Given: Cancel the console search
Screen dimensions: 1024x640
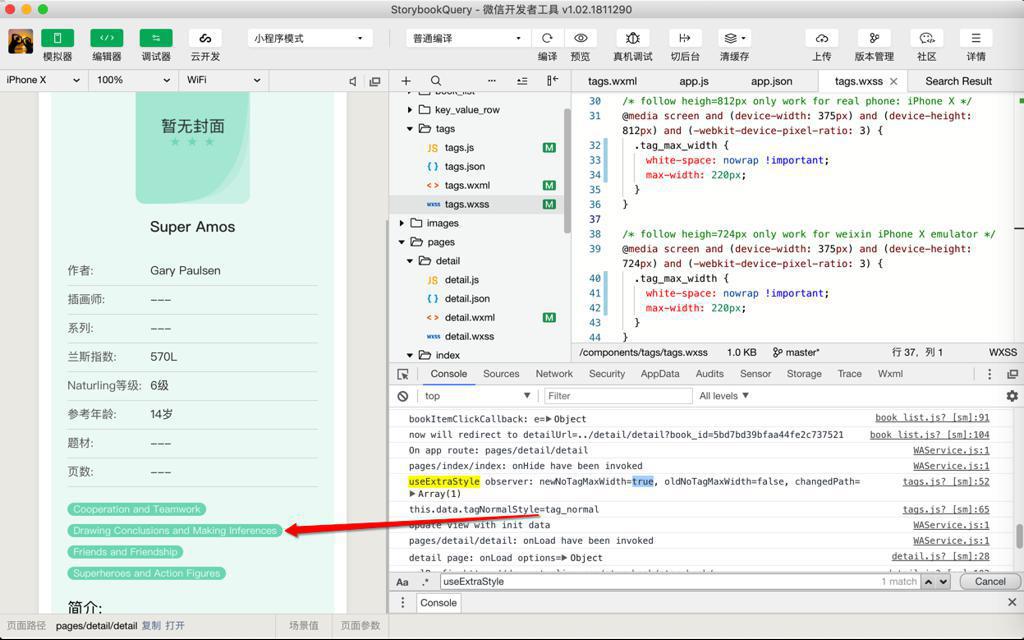Looking at the screenshot, I should 990,581.
